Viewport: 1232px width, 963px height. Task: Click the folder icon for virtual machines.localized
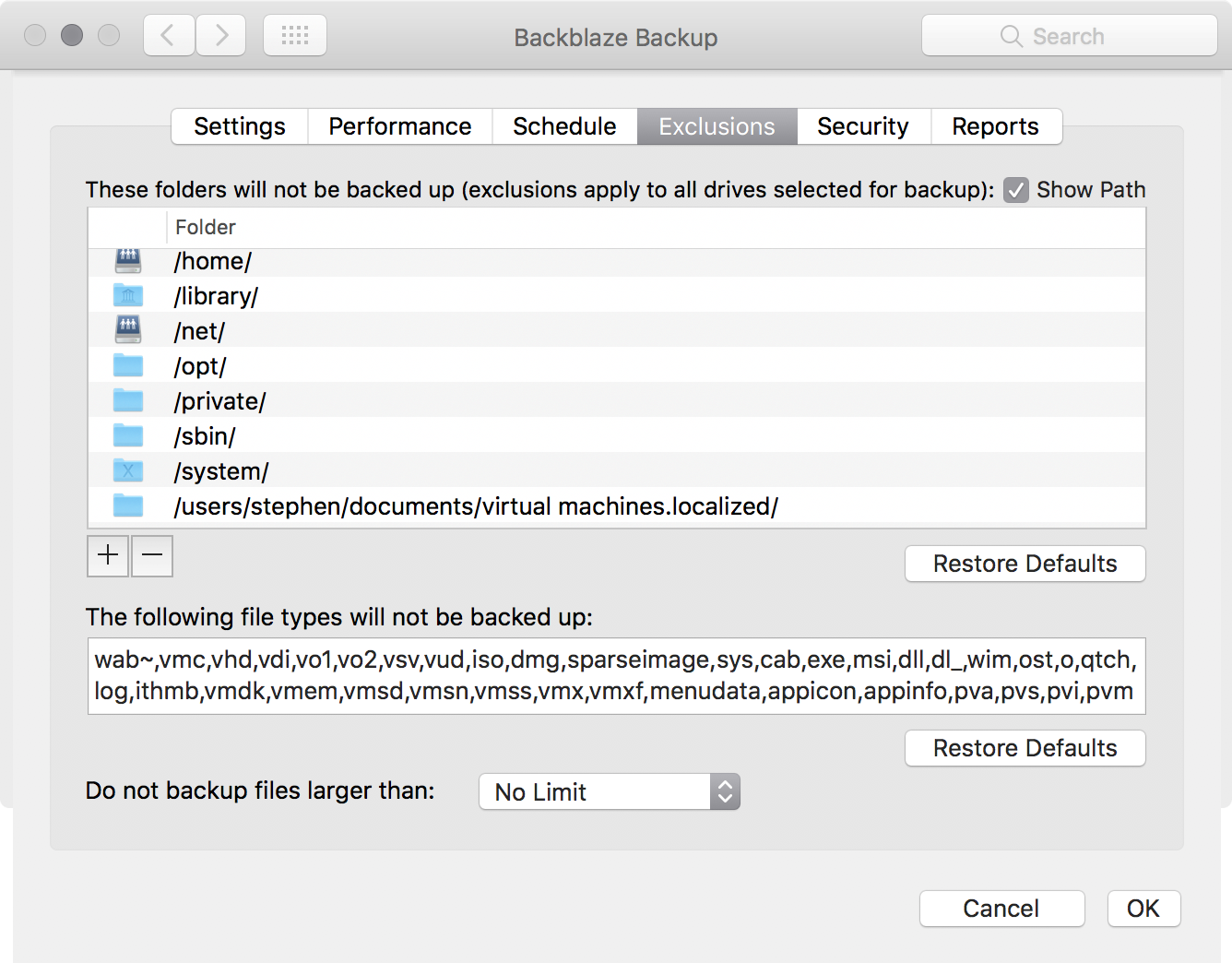coord(128,506)
